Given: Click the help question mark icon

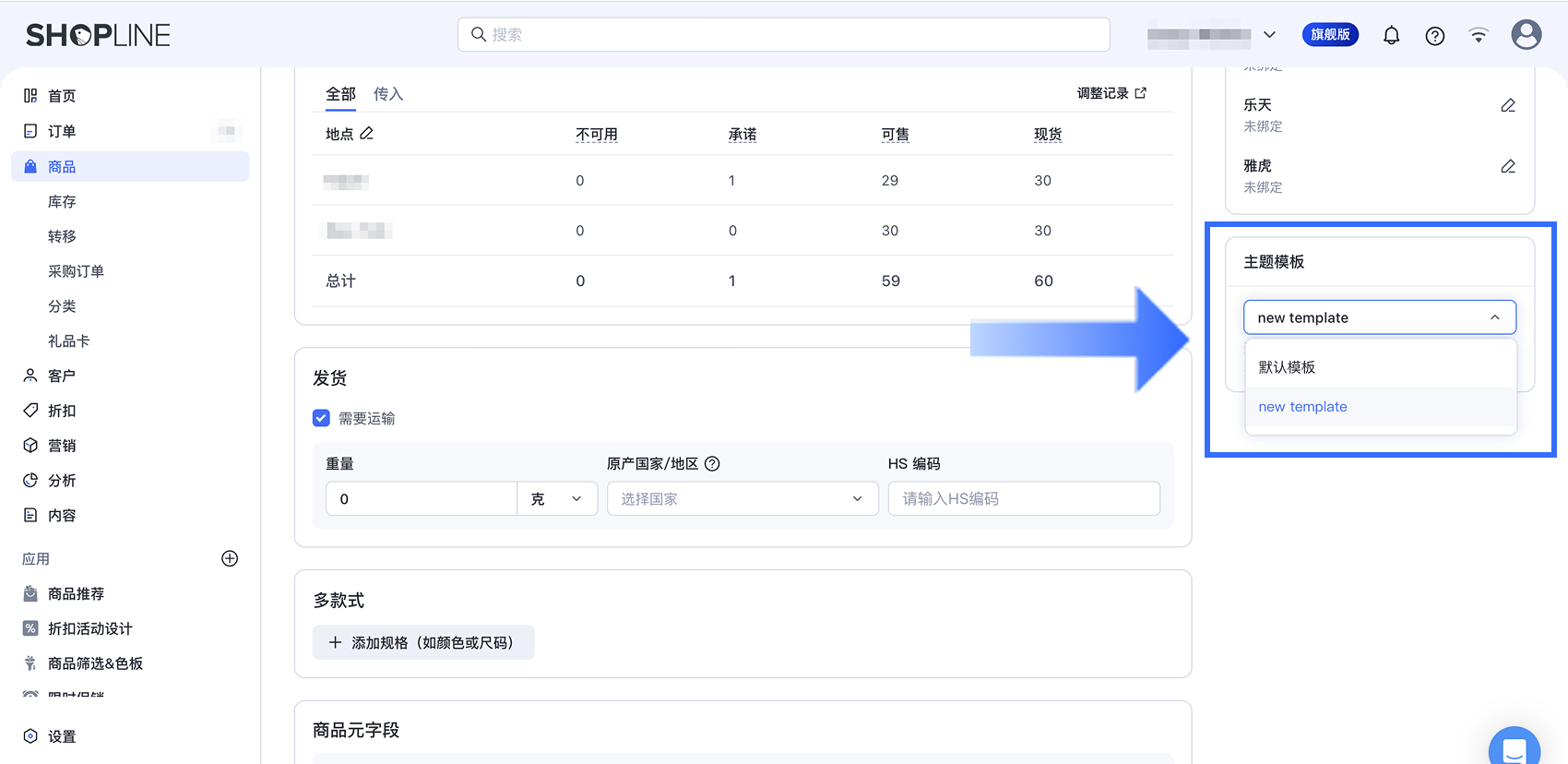Looking at the screenshot, I should coord(1434,36).
